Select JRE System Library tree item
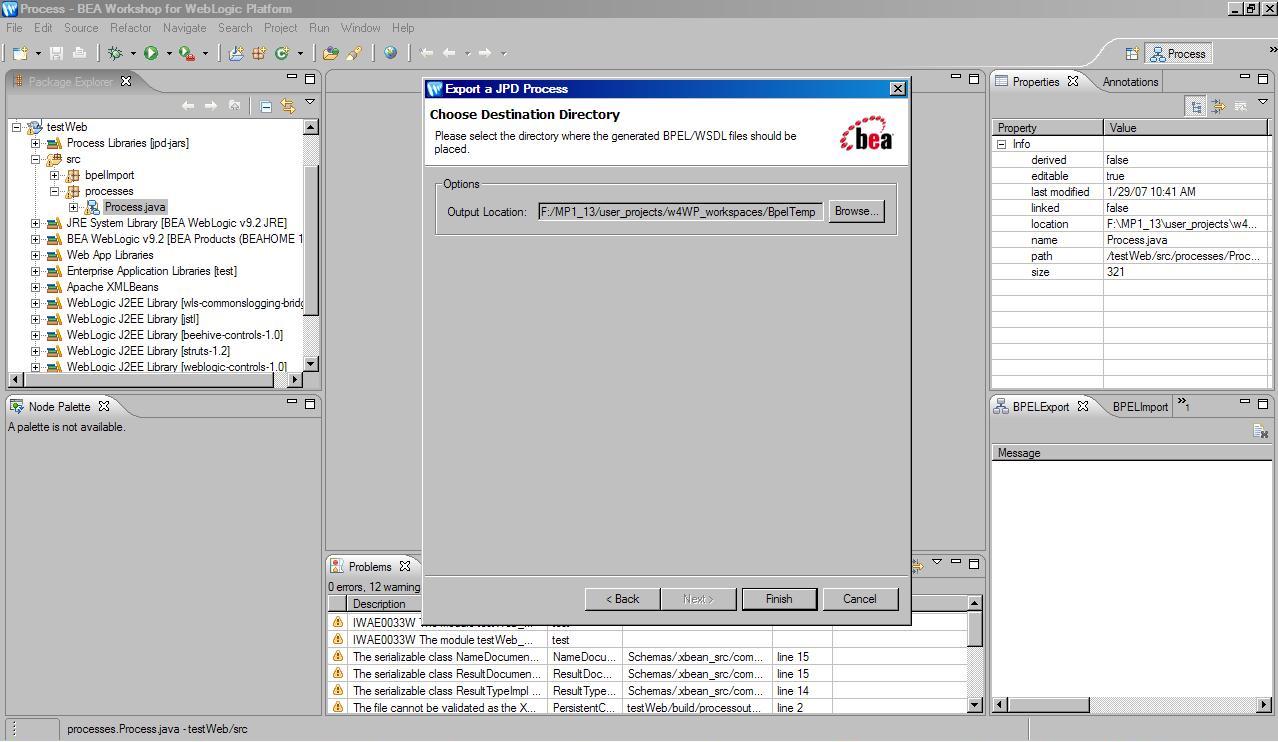The width and height of the screenshot is (1278, 742). (x=176, y=223)
